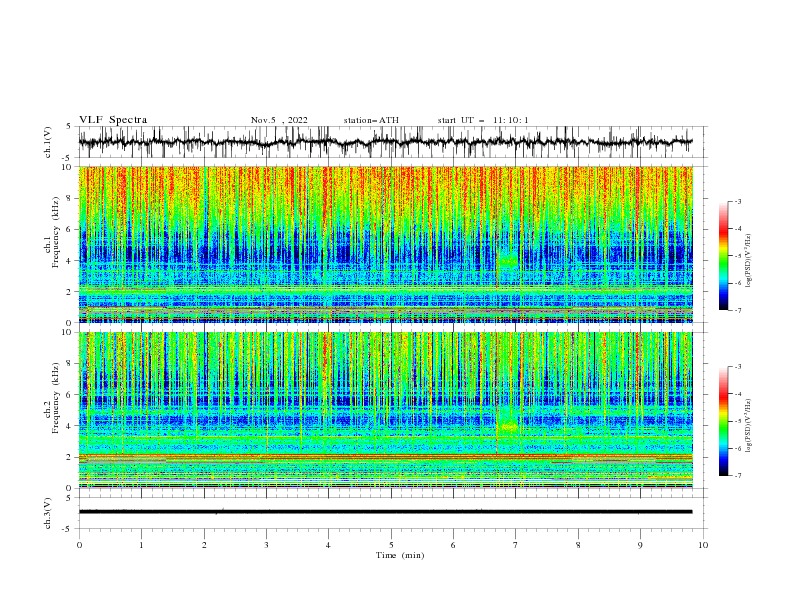Click time axis tick label "2"
Viewport: 792px width, 612px height.
click(x=204, y=545)
